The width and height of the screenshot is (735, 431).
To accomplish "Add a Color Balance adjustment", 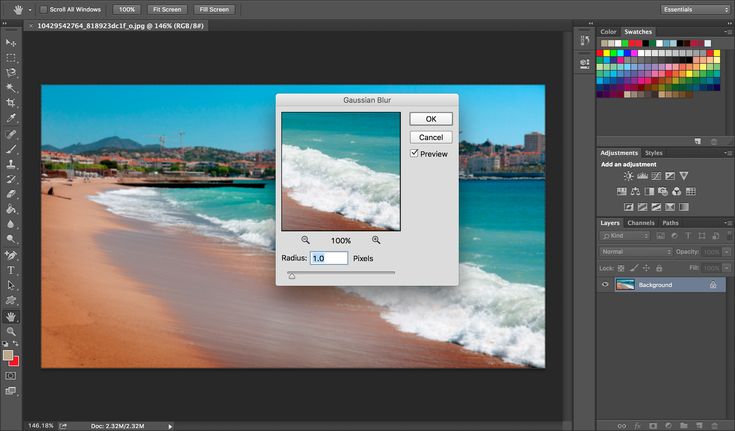I will pyautogui.click(x=635, y=191).
